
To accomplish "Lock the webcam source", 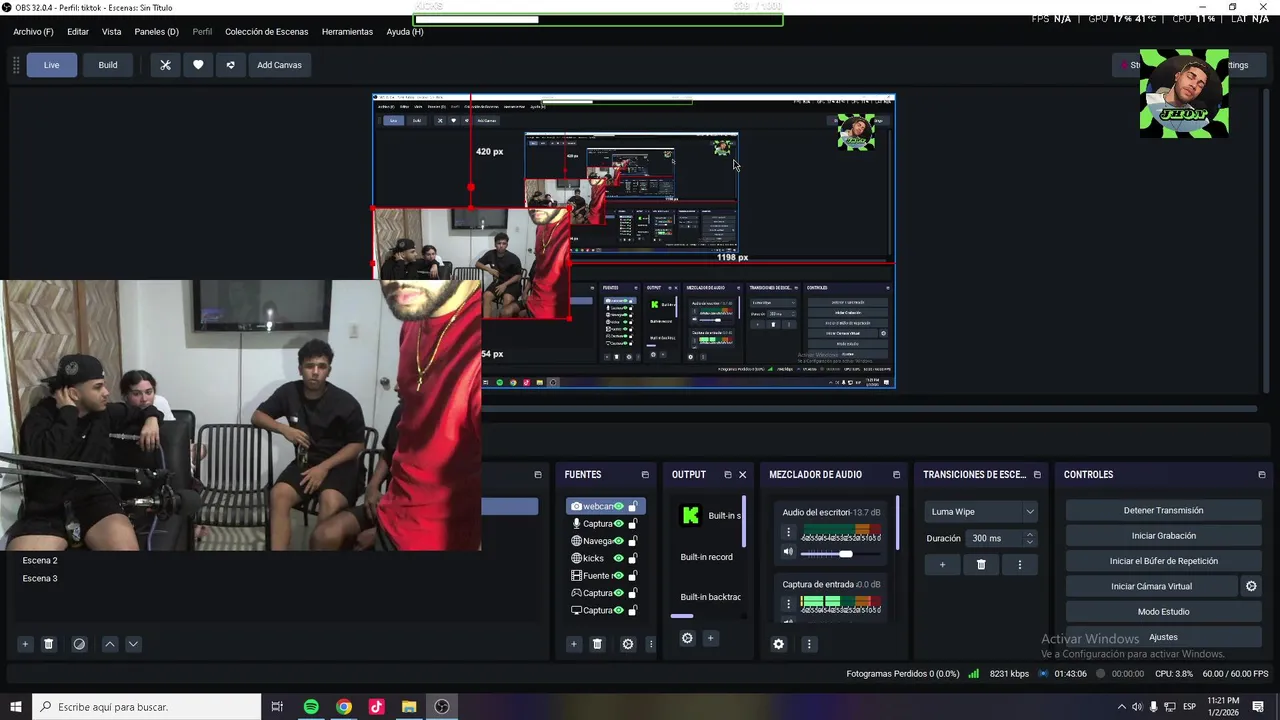I will point(633,506).
